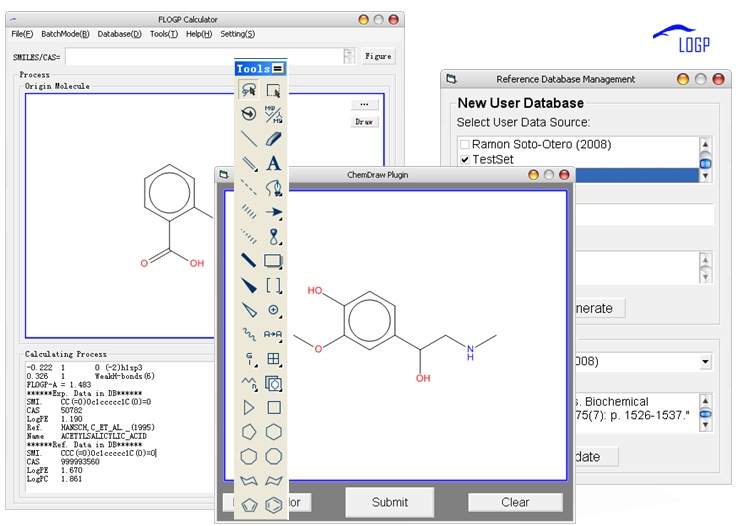The image size is (742, 526).
Task: Click ACETYLSALICYLIC_ACID name in Calculating Process
Action: (104, 436)
